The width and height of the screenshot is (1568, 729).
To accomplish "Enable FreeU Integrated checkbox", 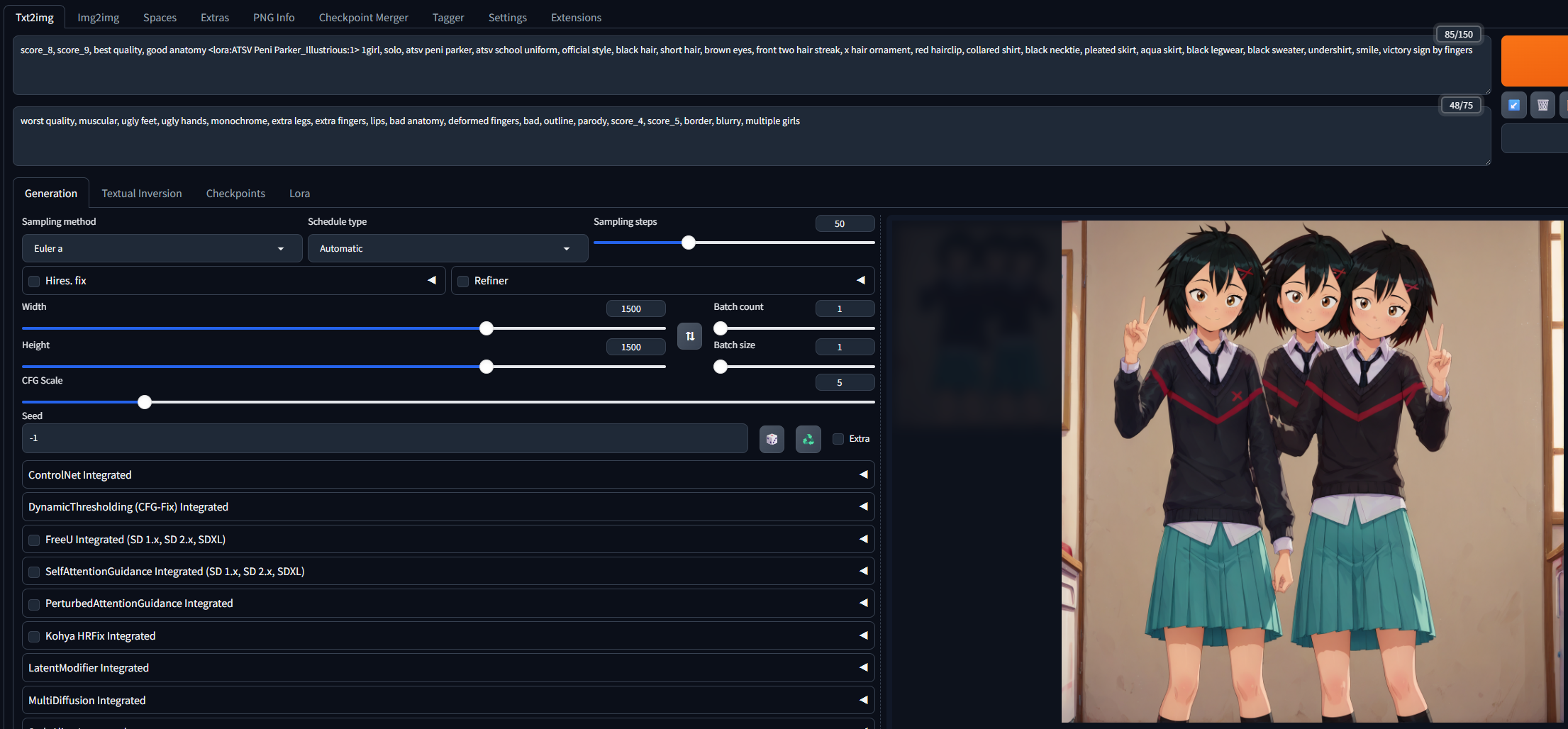I will click(x=34, y=540).
